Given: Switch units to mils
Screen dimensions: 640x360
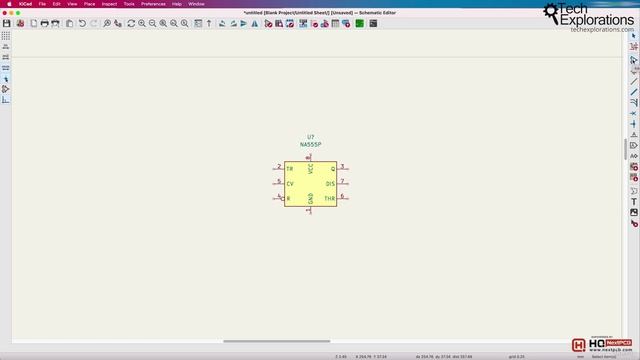Looking at the screenshot, I should 6,57.
